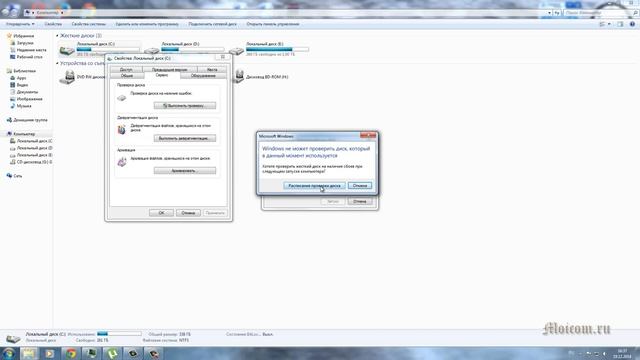Open the view options icon in toolbar

coord(602,24)
